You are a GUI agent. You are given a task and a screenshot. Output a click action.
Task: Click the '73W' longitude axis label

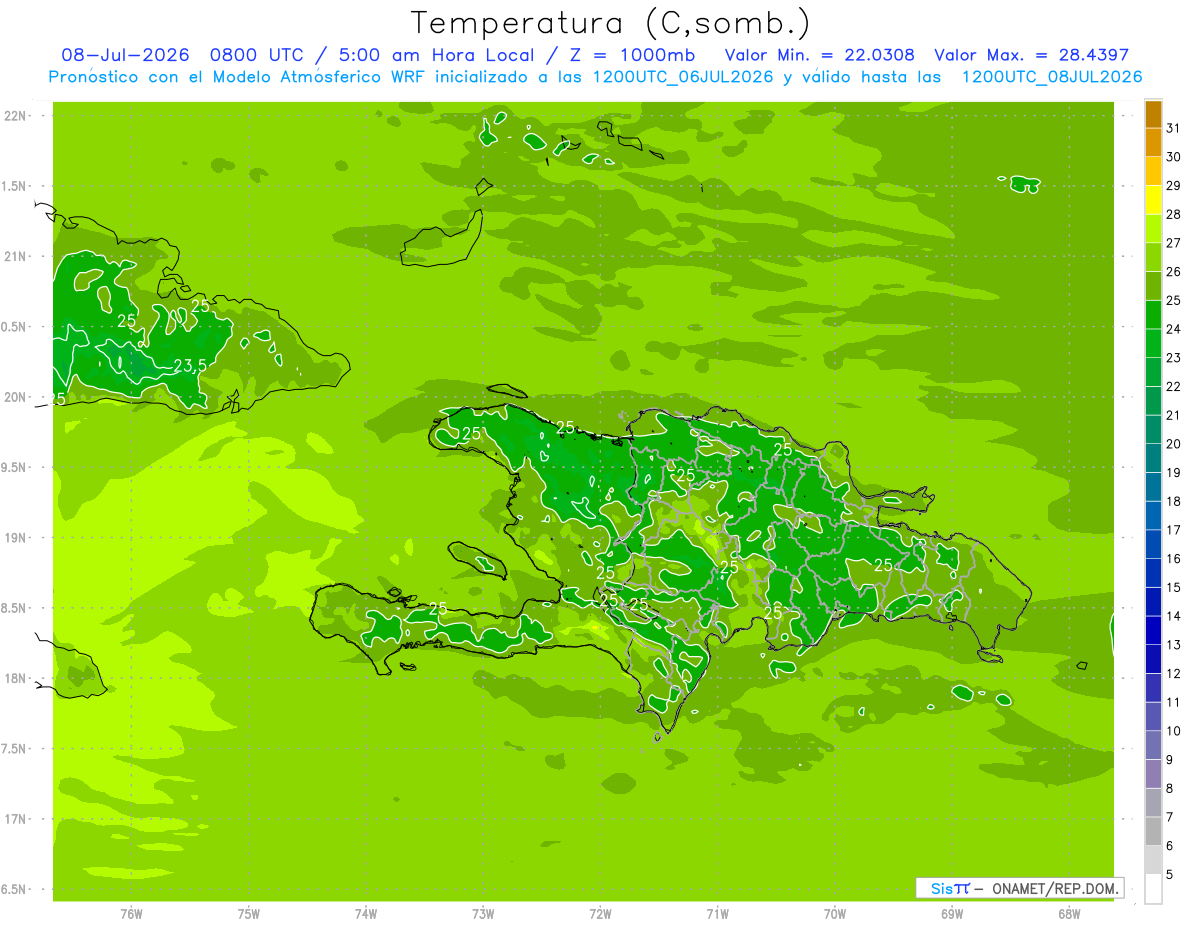(x=483, y=914)
